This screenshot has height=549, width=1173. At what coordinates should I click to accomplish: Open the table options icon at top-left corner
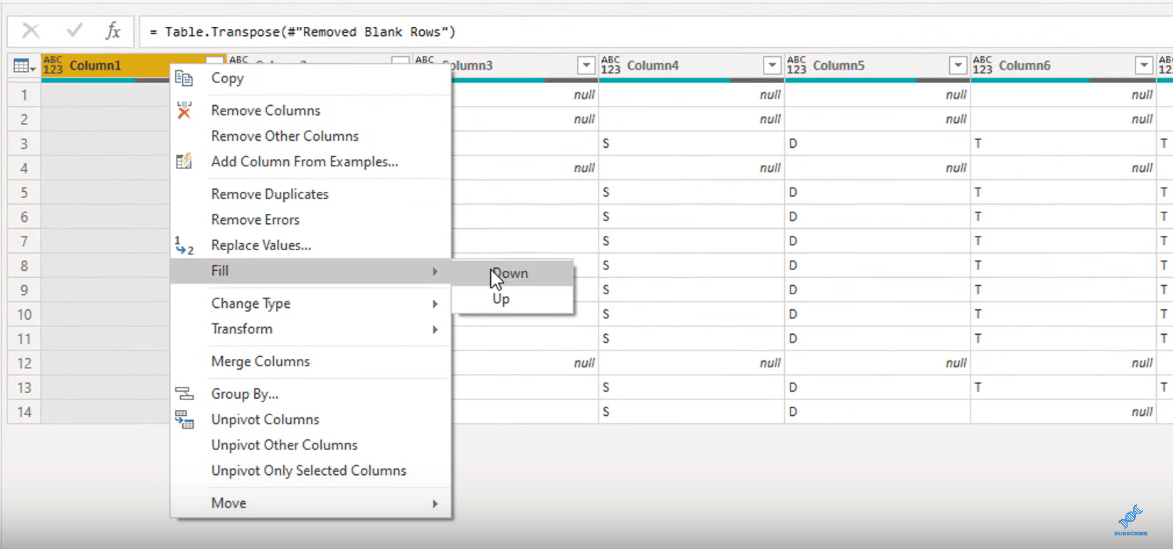[24, 67]
